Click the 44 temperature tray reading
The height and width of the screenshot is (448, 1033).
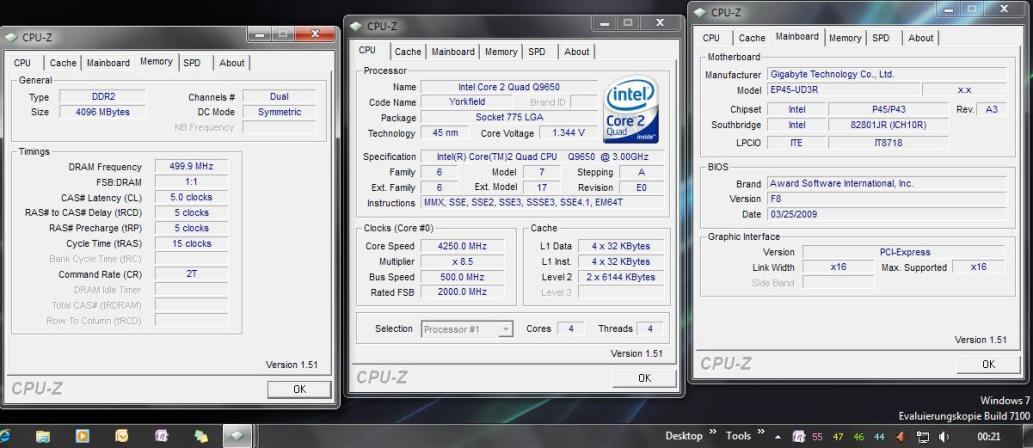(x=879, y=437)
